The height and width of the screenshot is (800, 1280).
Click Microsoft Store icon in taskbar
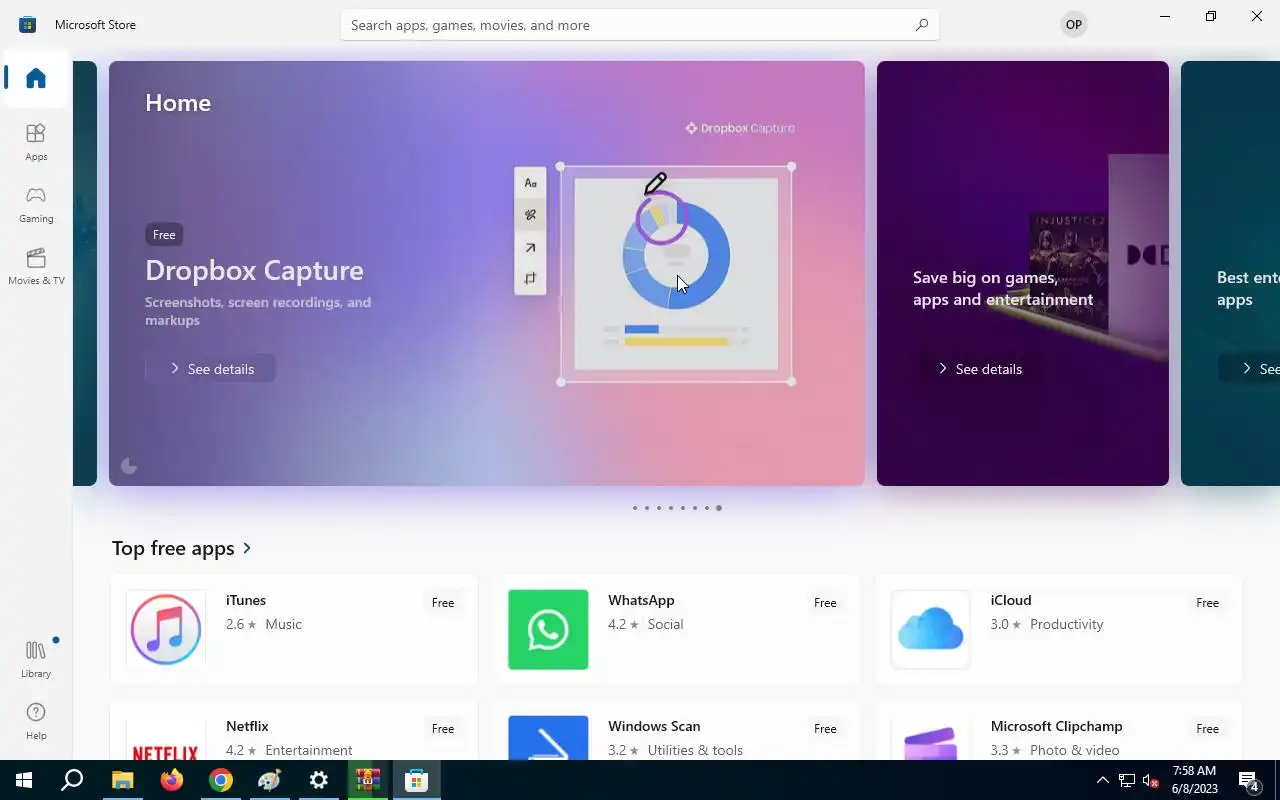417,780
